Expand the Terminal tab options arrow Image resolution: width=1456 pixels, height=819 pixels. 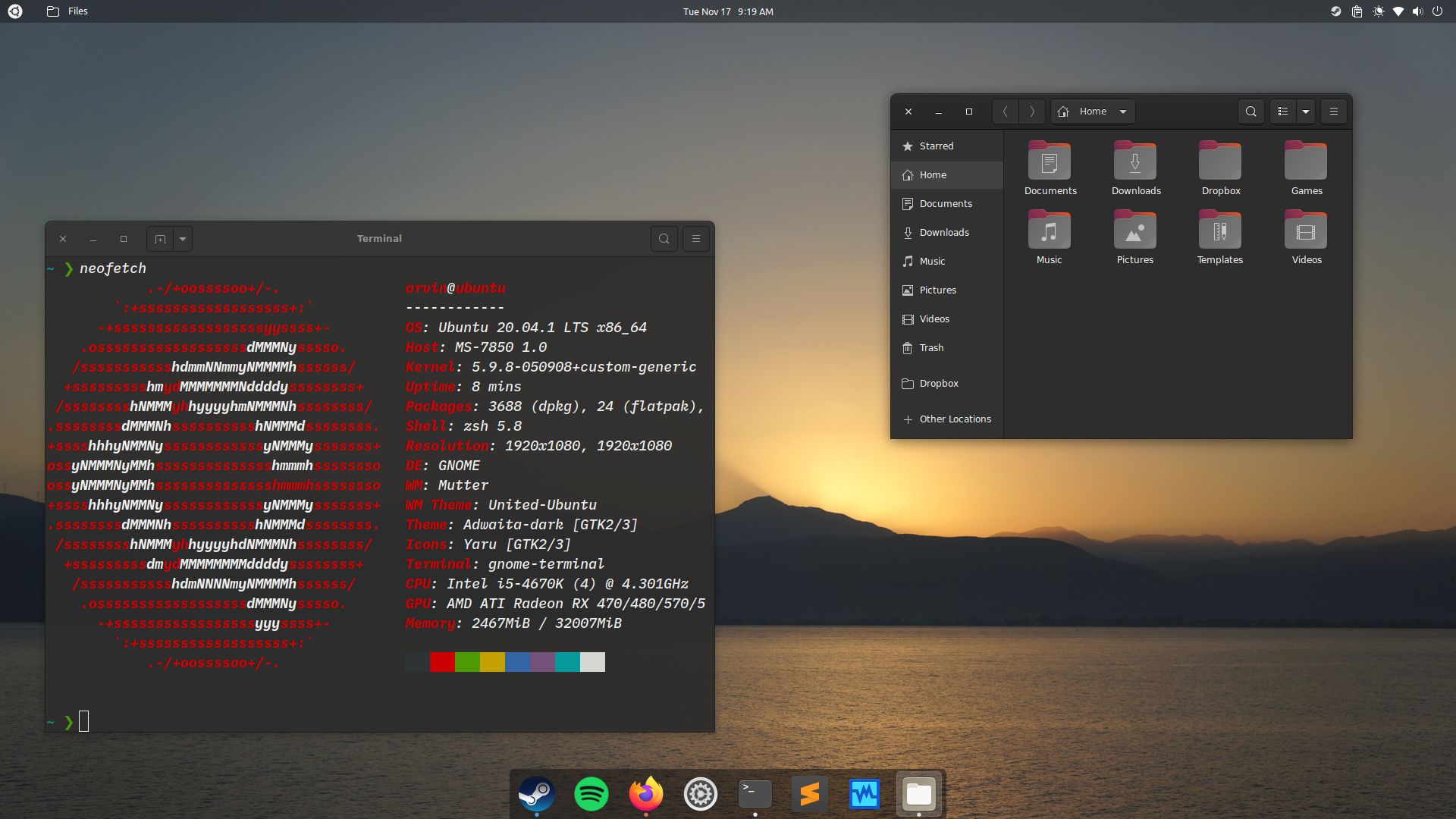point(182,238)
